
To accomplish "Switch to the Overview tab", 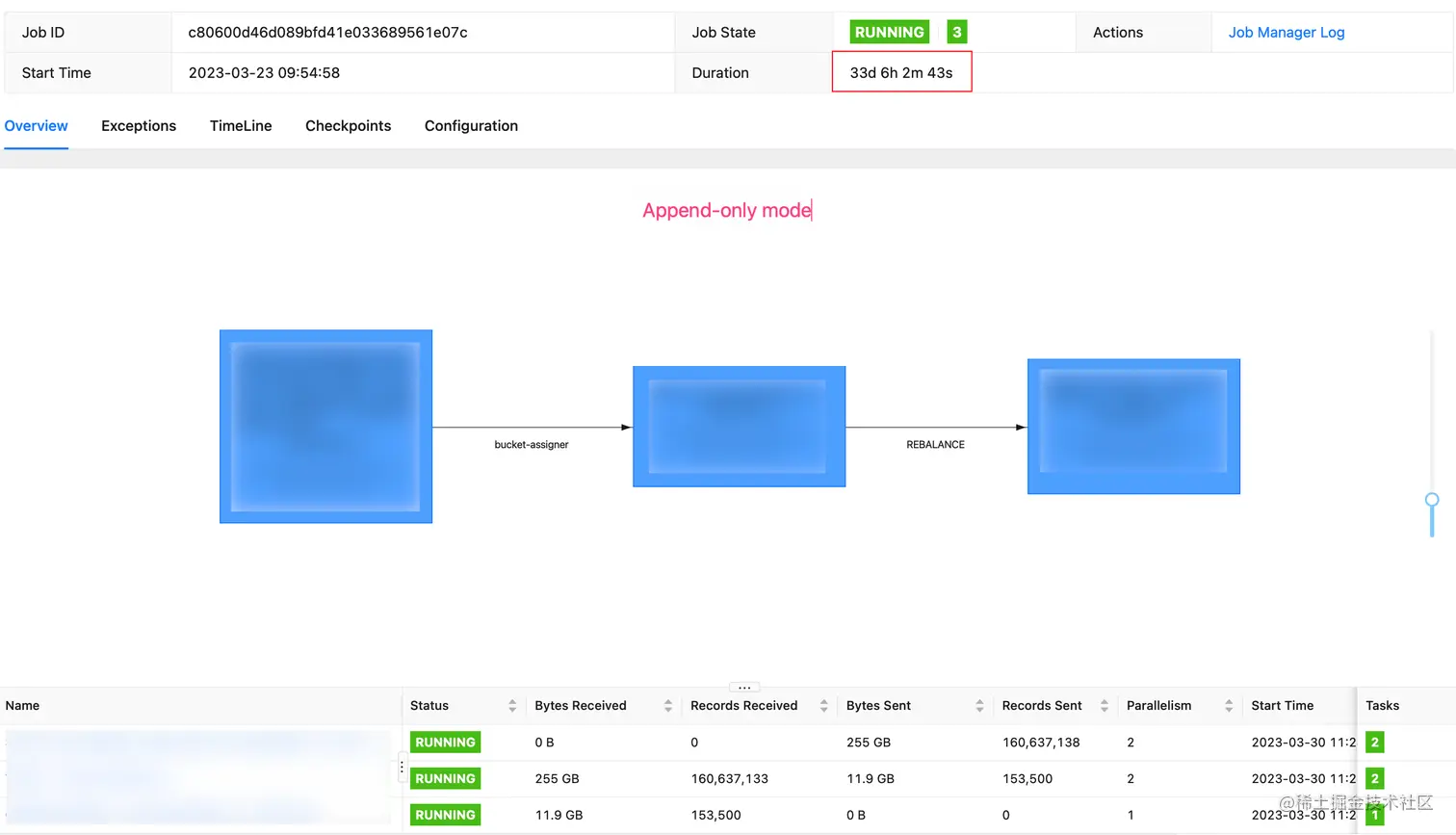I will tap(36, 126).
